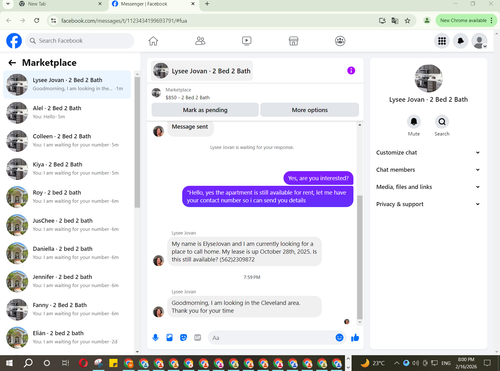Mute this conversation with the bell button
Image resolution: width=500 pixels, height=371 pixels.
point(414,122)
